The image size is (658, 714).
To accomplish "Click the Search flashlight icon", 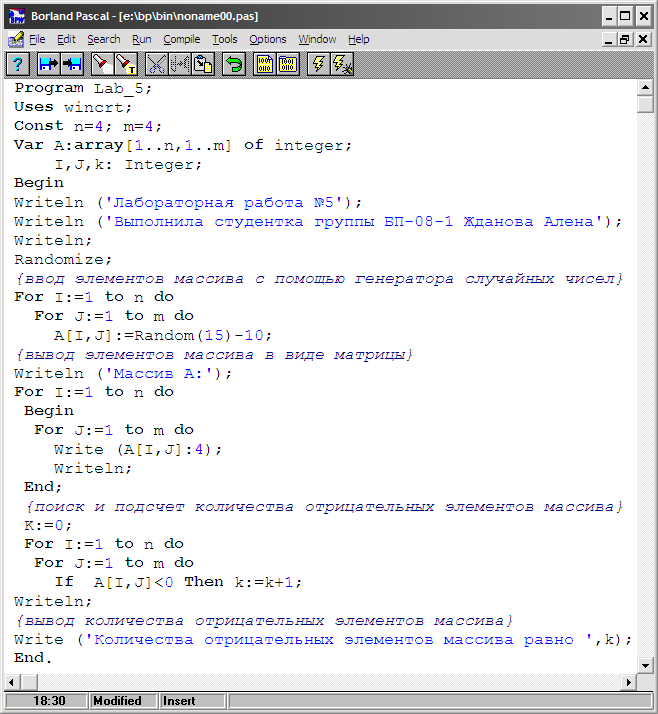I will click(x=103, y=64).
